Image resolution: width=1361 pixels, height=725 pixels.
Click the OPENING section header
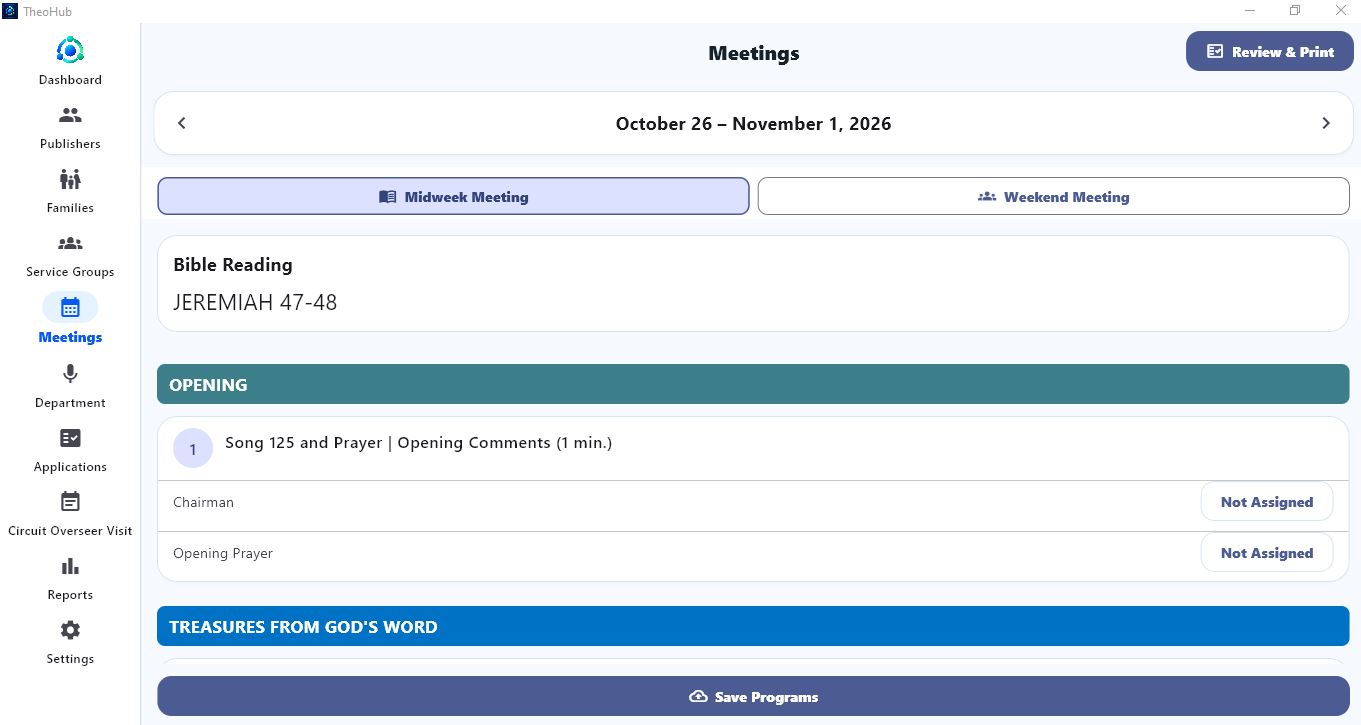coord(753,384)
